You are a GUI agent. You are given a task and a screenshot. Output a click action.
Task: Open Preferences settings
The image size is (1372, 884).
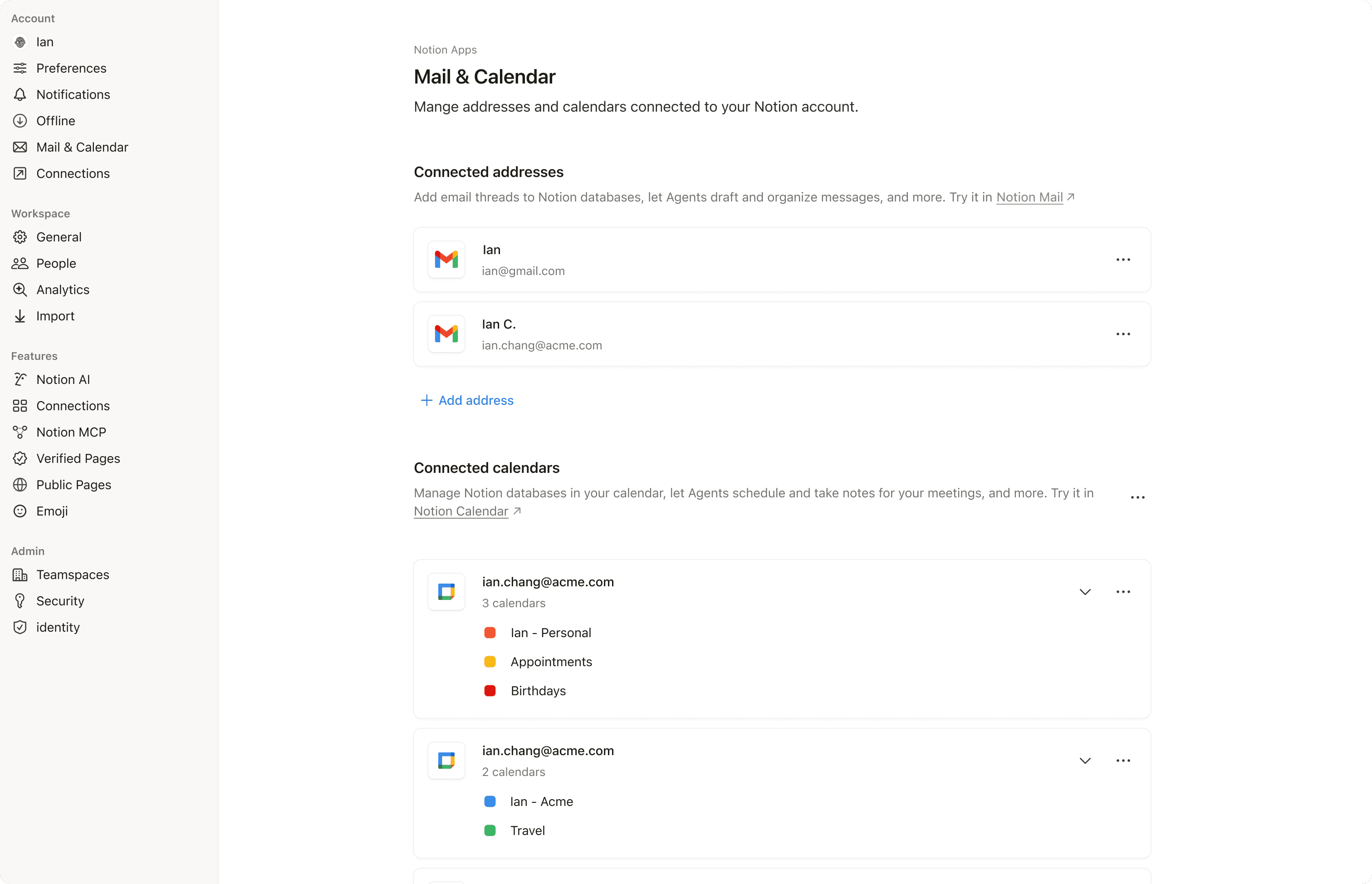coord(71,69)
